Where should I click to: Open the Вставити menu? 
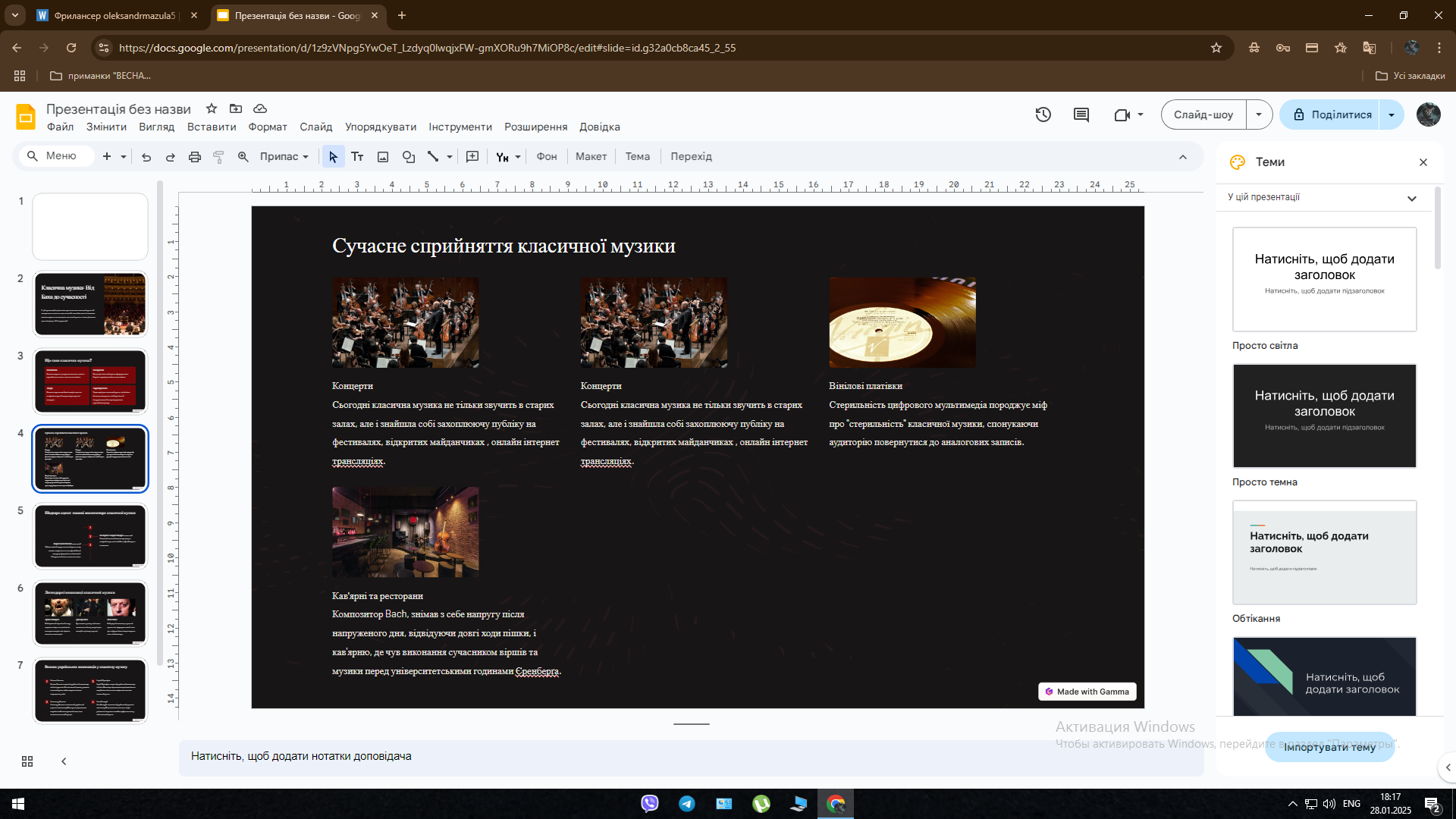pyautogui.click(x=212, y=127)
